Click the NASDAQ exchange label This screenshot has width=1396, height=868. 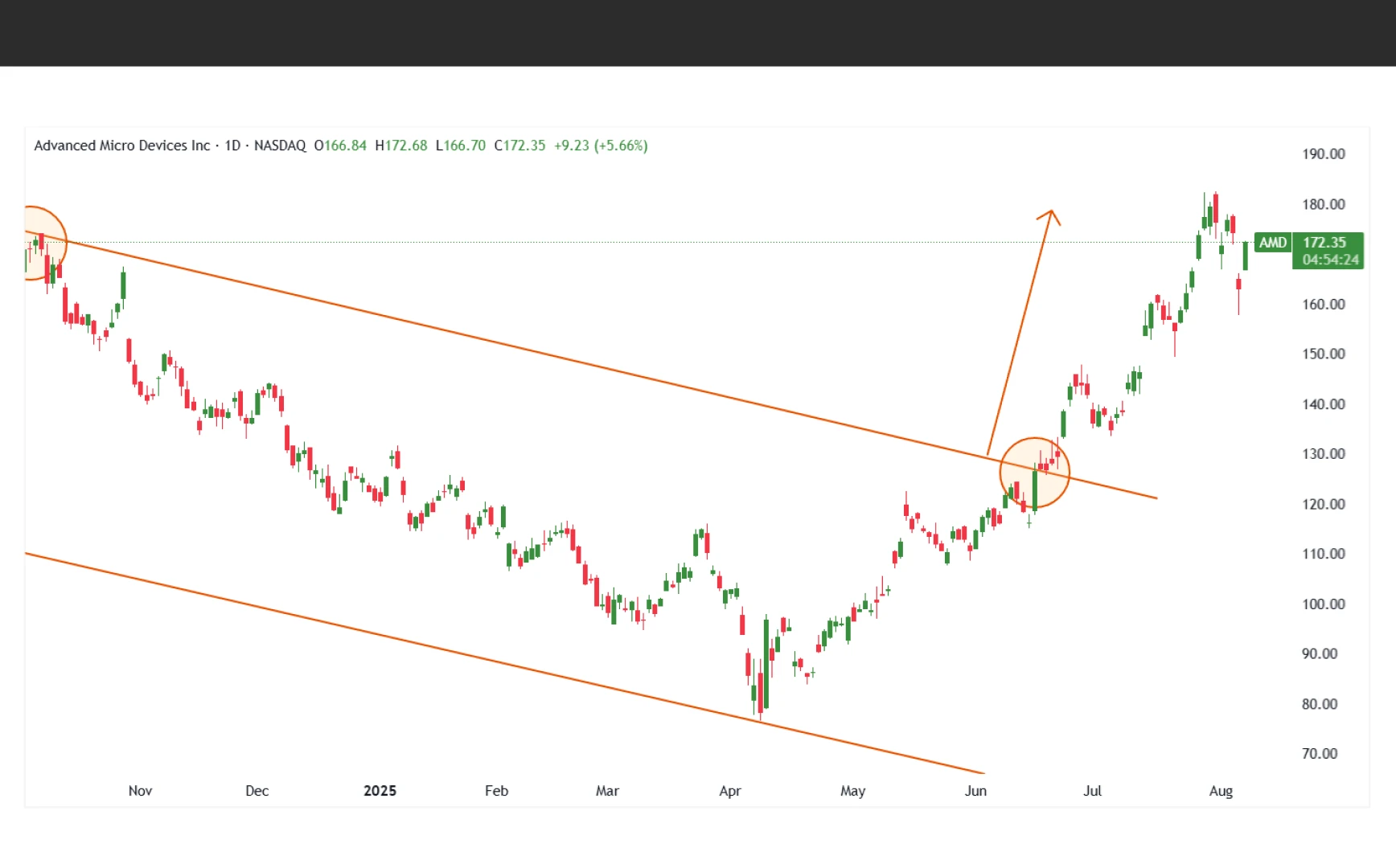pos(280,145)
